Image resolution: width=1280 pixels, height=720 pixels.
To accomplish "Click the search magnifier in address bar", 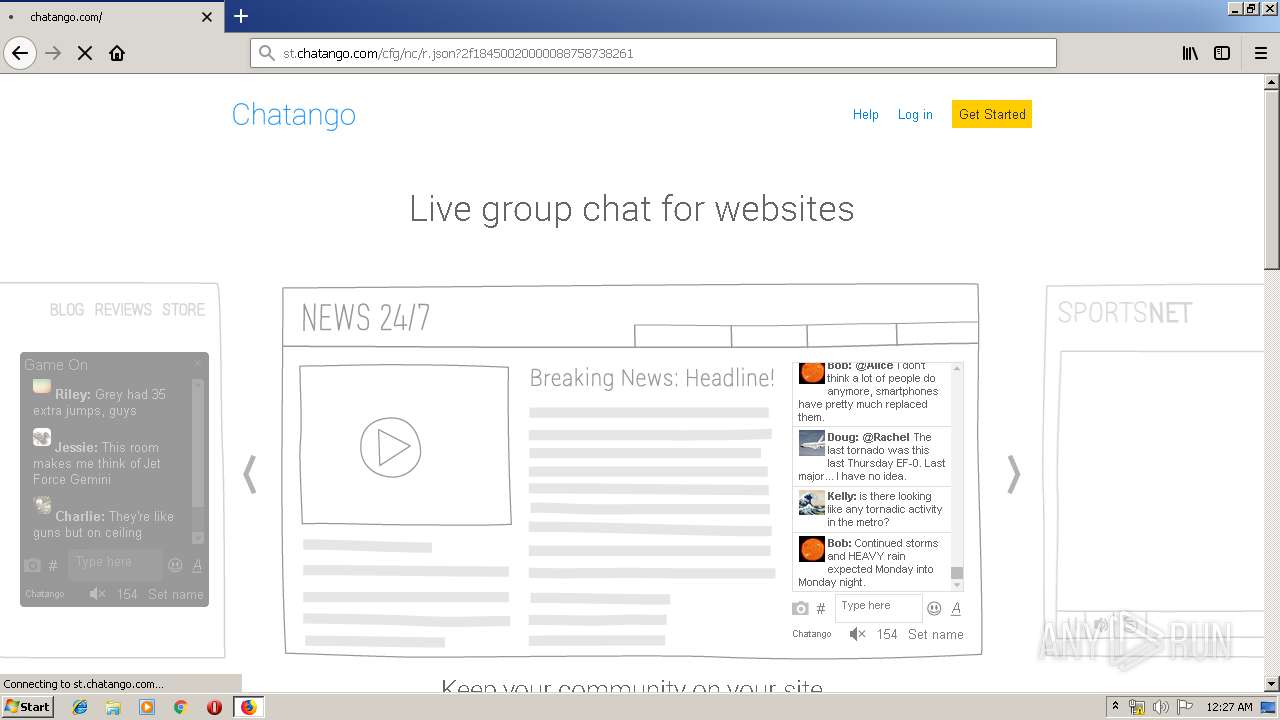I will pyautogui.click(x=266, y=53).
